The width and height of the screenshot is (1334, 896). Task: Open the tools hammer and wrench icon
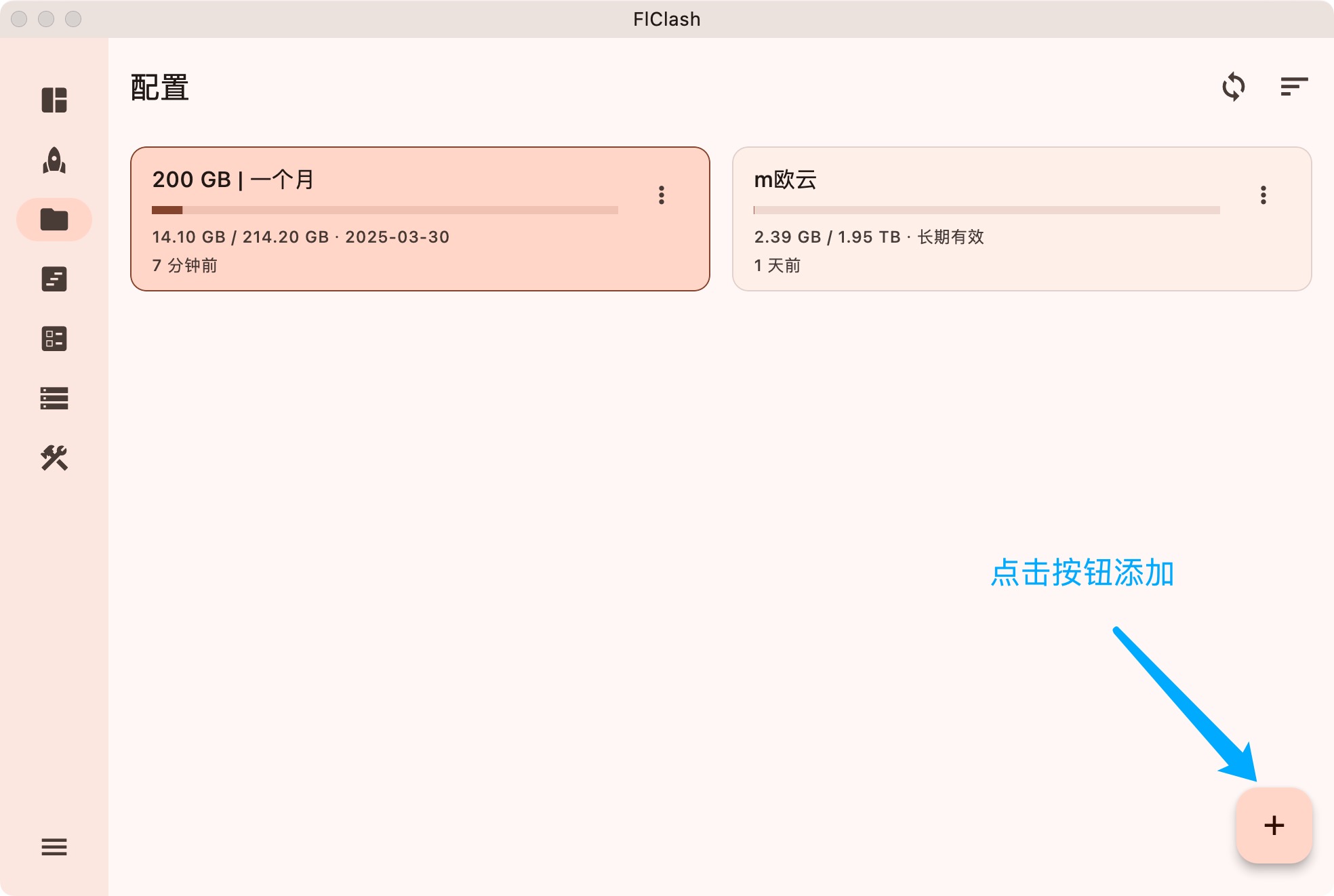pyautogui.click(x=54, y=458)
